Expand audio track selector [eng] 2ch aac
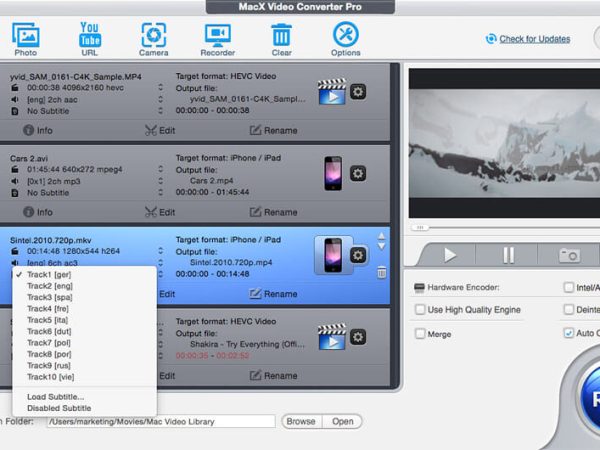 coord(160,99)
